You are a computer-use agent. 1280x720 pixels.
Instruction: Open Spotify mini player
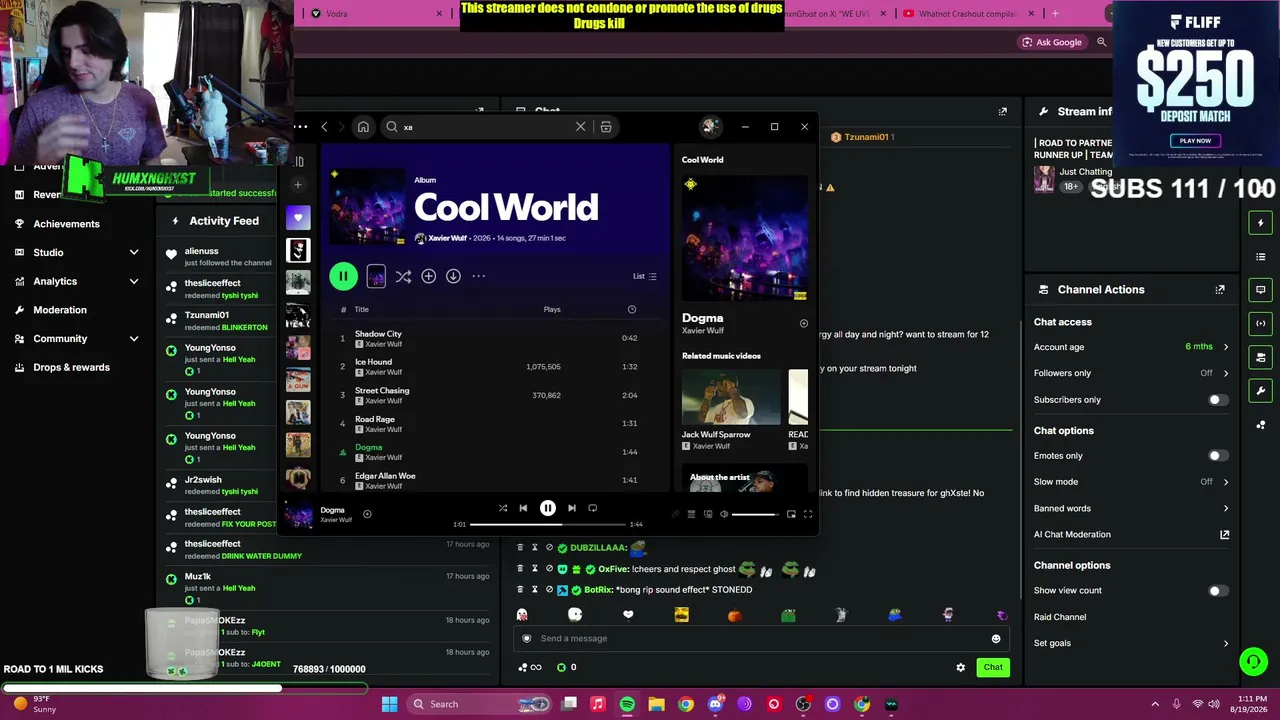pos(791,514)
